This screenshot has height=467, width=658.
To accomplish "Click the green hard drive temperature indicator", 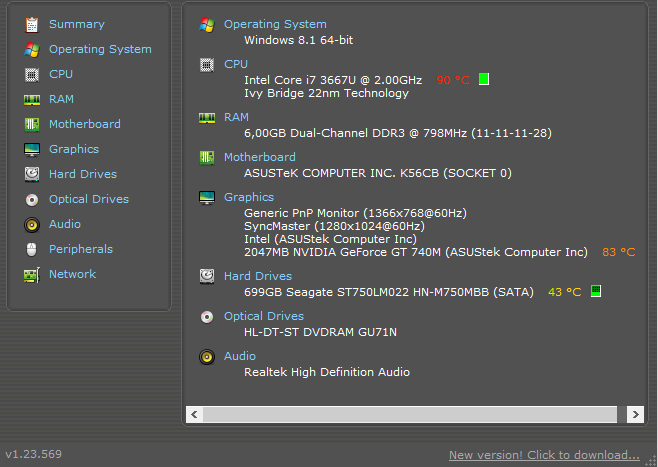I will pyautogui.click(x=596, y=291).
